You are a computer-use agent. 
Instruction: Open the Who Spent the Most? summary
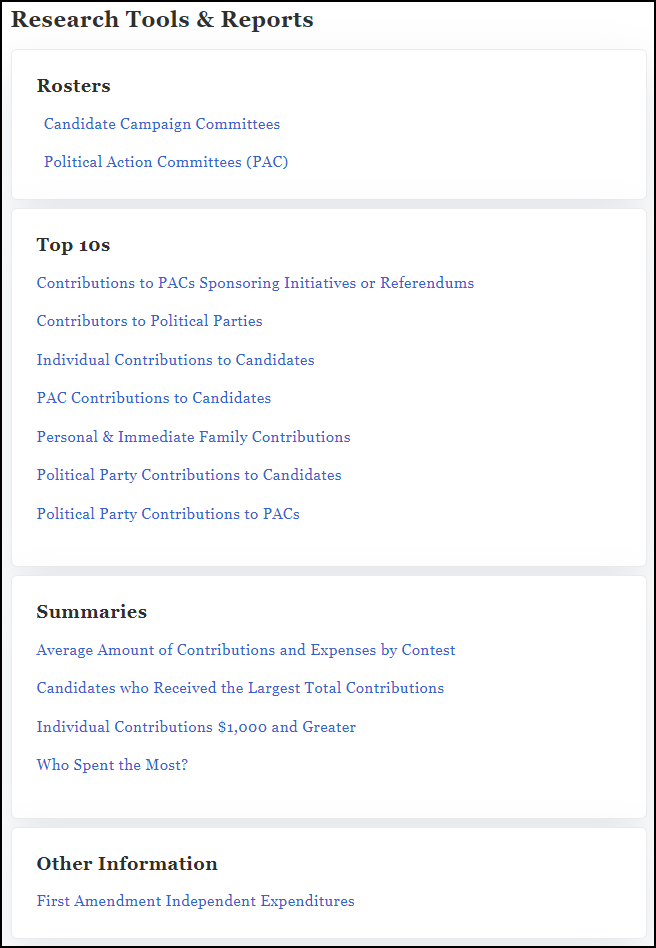(x=112, y=765)
